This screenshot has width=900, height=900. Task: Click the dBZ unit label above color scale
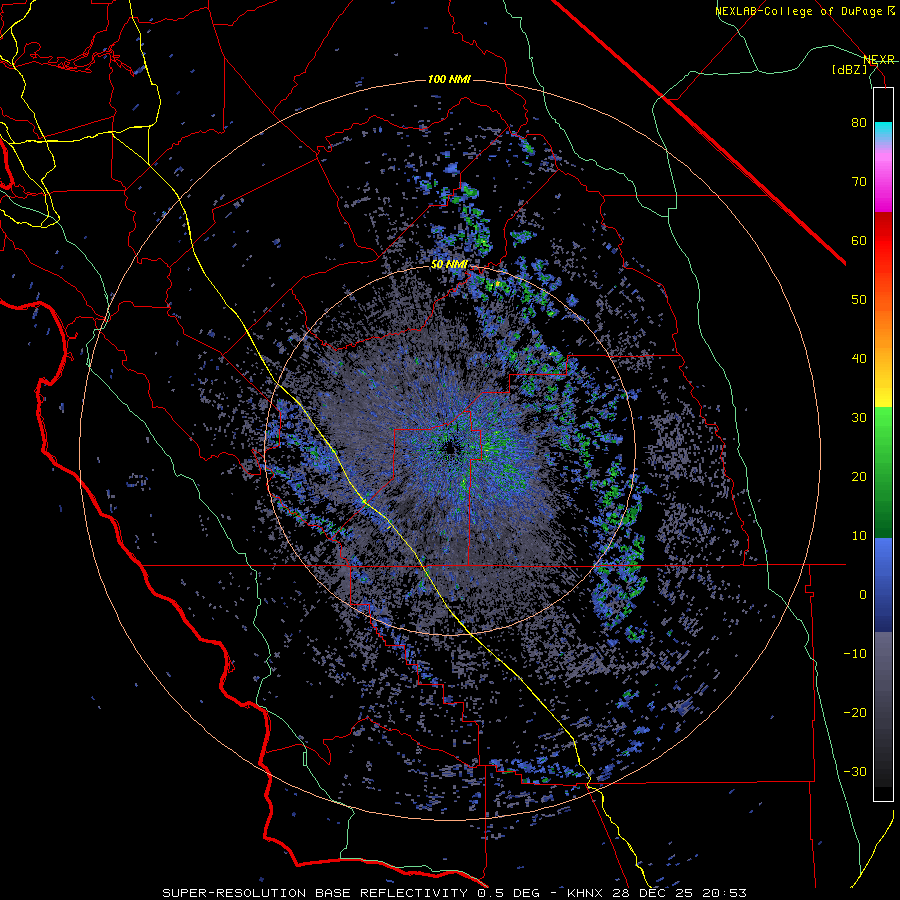click(x=849, y=69)
